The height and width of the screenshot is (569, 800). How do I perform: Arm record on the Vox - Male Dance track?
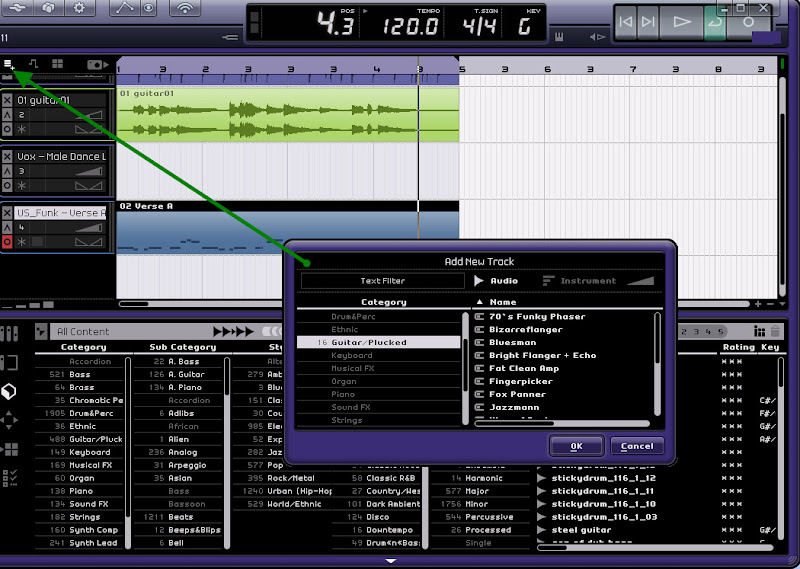coord(7,186)
